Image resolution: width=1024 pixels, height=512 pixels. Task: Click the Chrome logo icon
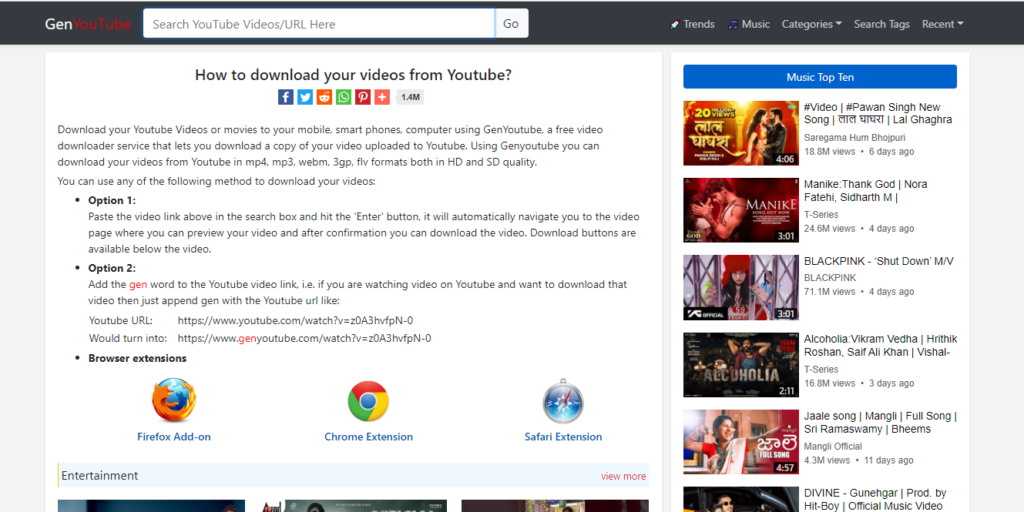point(368,401)
